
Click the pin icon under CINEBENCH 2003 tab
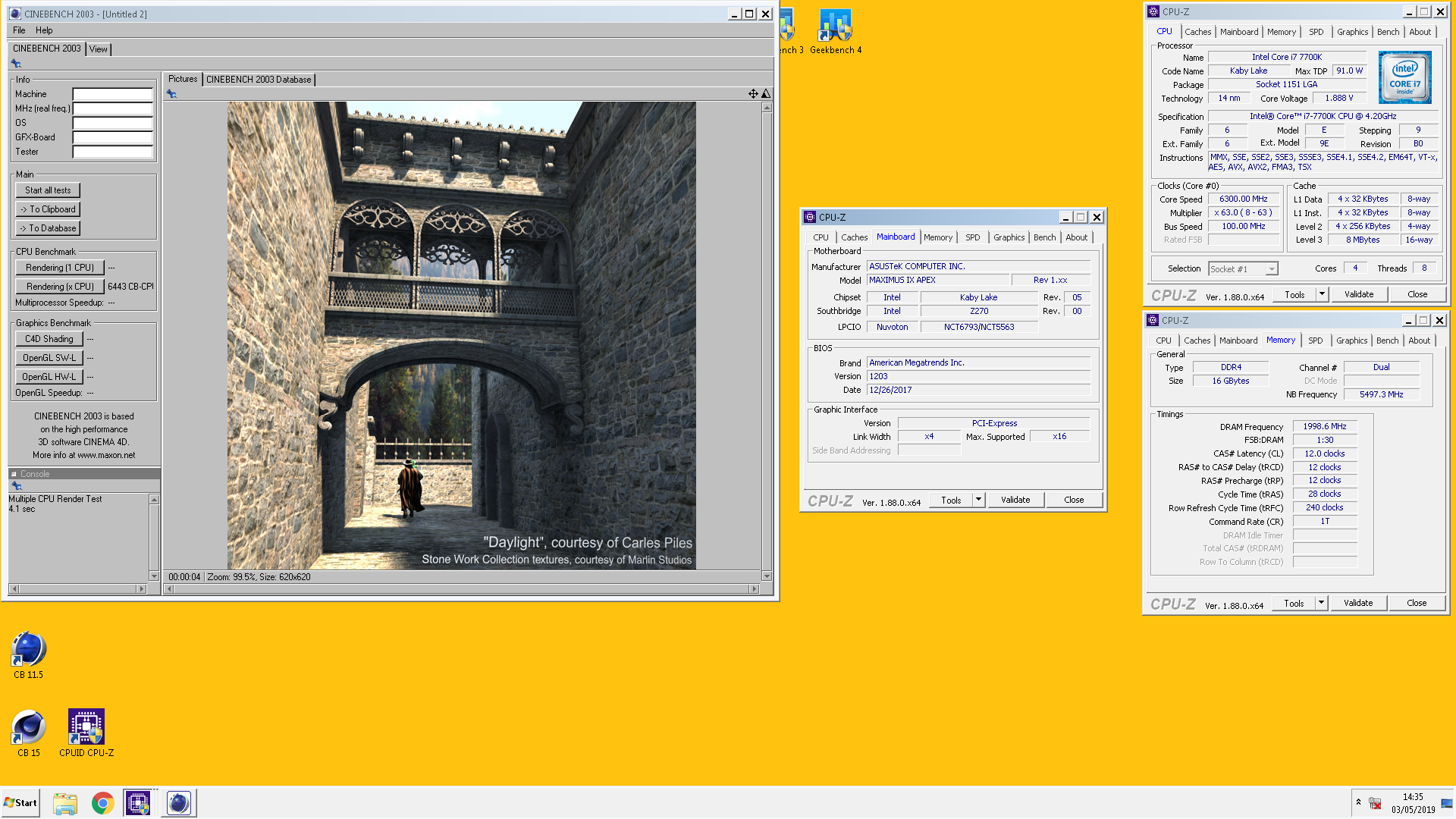pyautogui.click(x=16, y=64)
